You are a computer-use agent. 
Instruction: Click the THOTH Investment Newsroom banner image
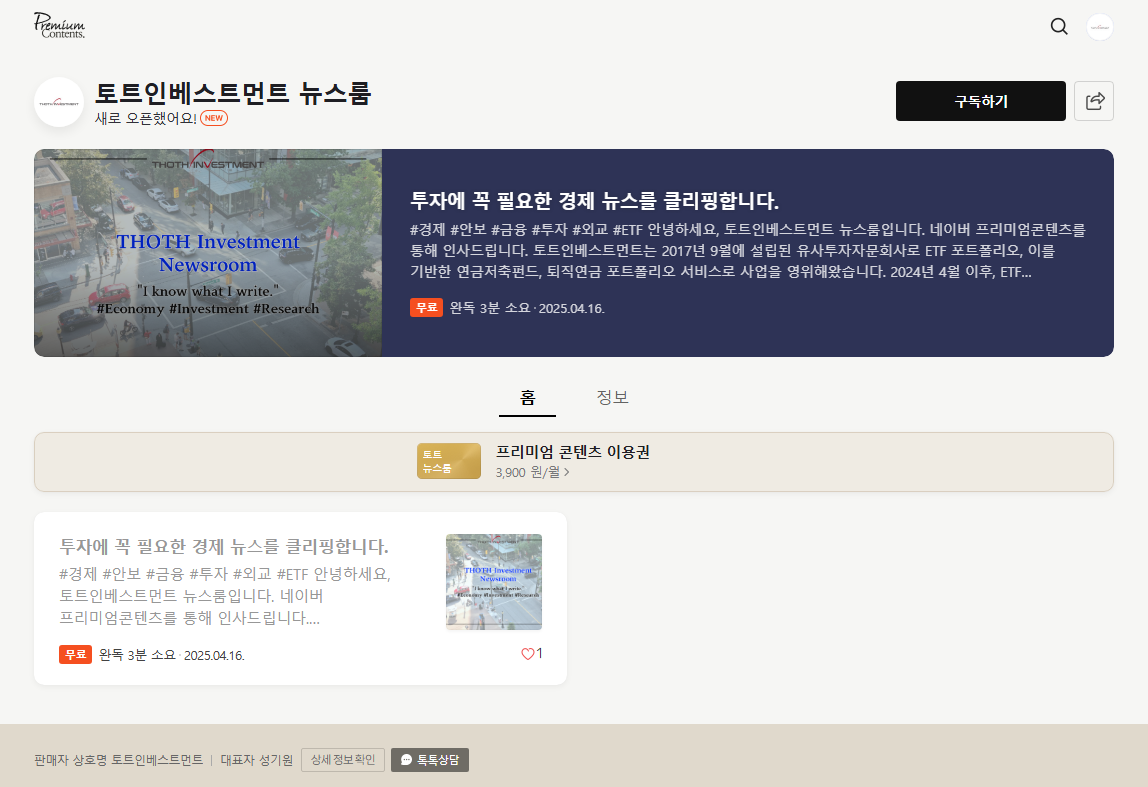coord(208,253)
